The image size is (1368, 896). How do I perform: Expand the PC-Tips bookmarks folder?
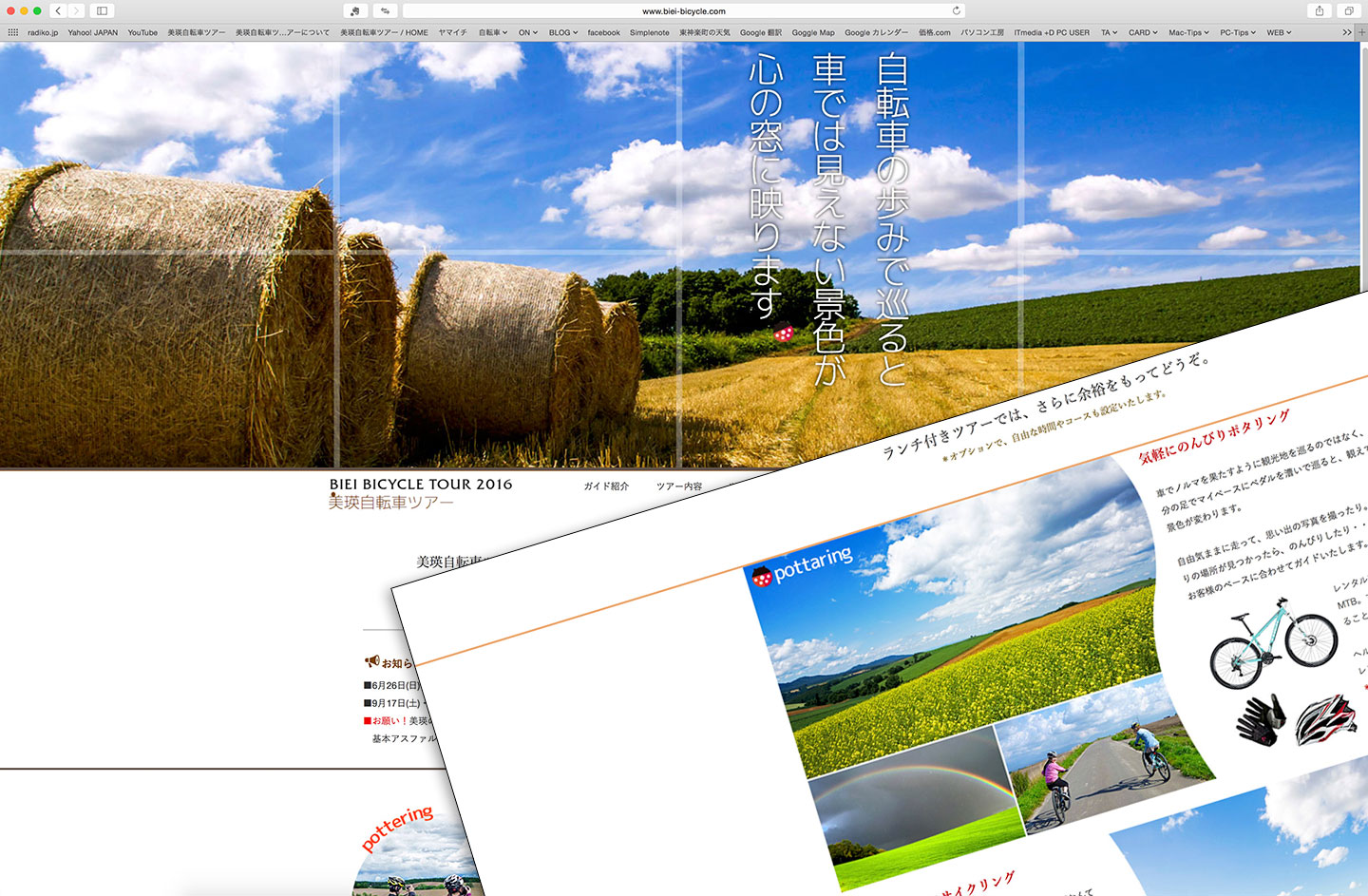(1238, 32)
